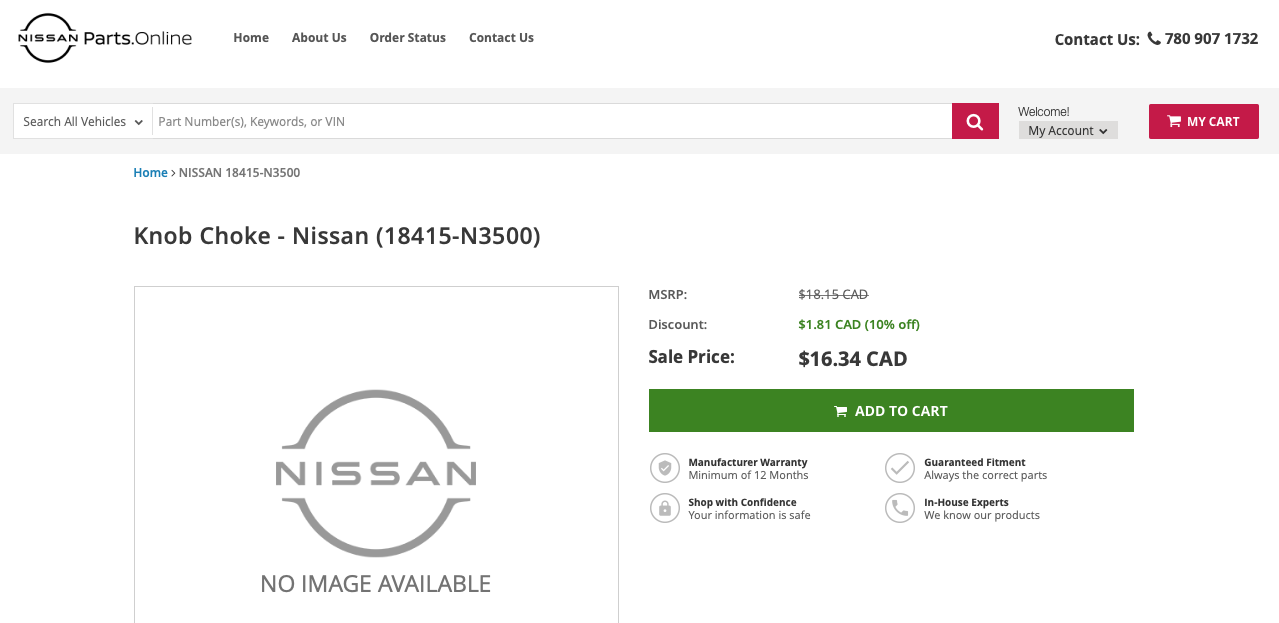Open the Order Status page
The image size is (1279, 623).
[x=408, y=38]
